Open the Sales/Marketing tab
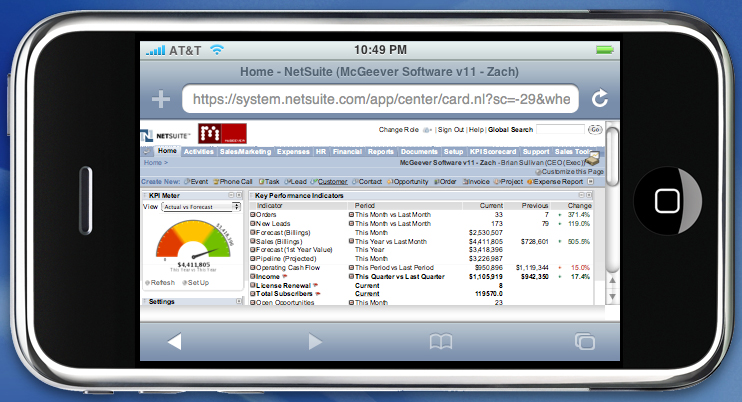This screenshot has height=402, width=742. [x=245, y=152]
